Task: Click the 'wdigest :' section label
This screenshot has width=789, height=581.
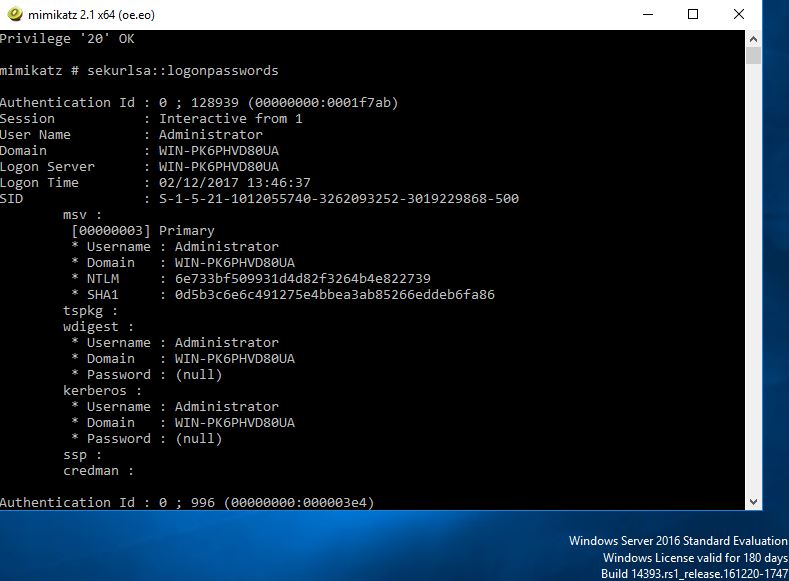Action: click(99, 327)
